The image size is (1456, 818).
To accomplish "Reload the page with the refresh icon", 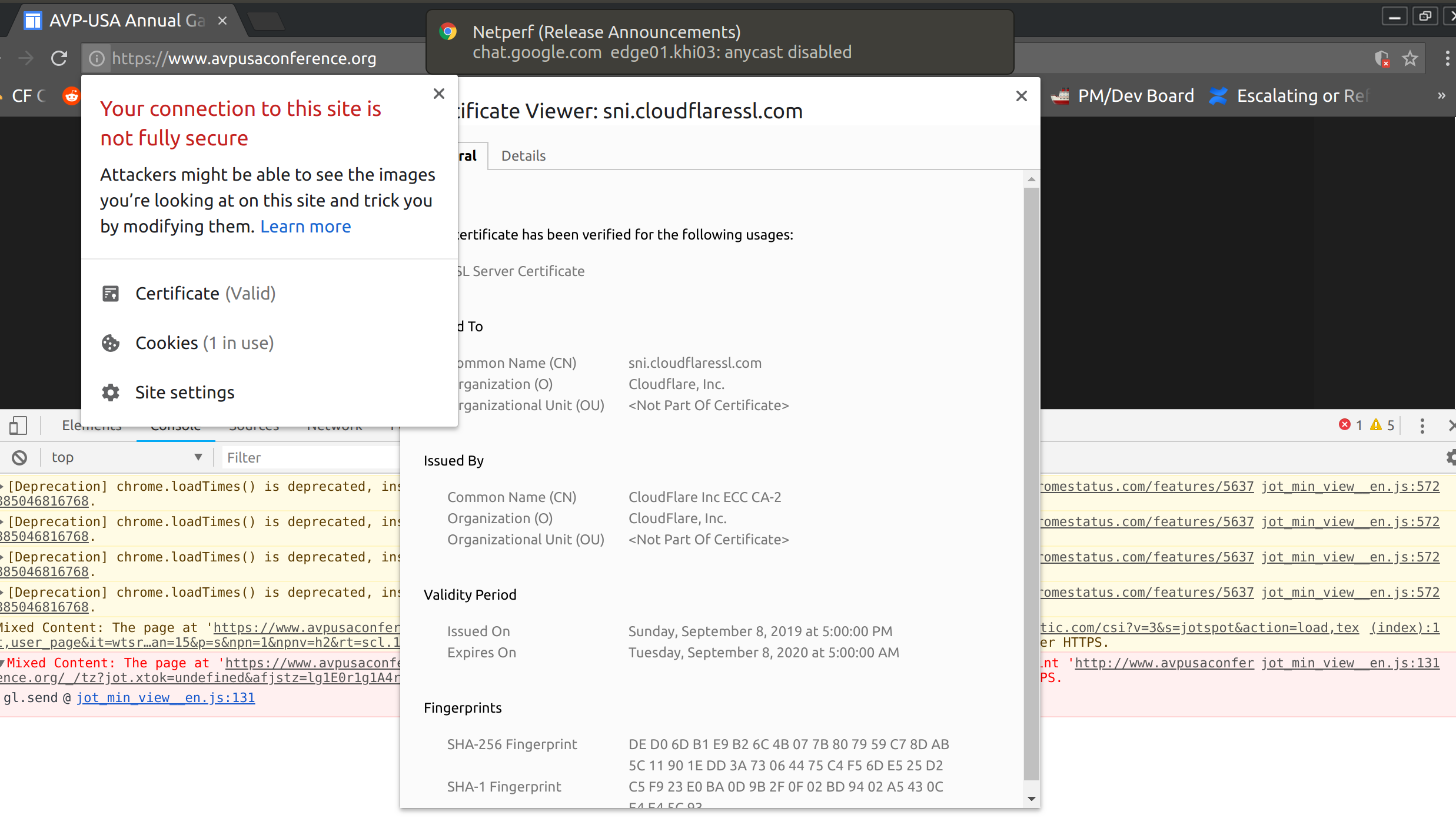I will pyautogui.click(x=59, y=58).
